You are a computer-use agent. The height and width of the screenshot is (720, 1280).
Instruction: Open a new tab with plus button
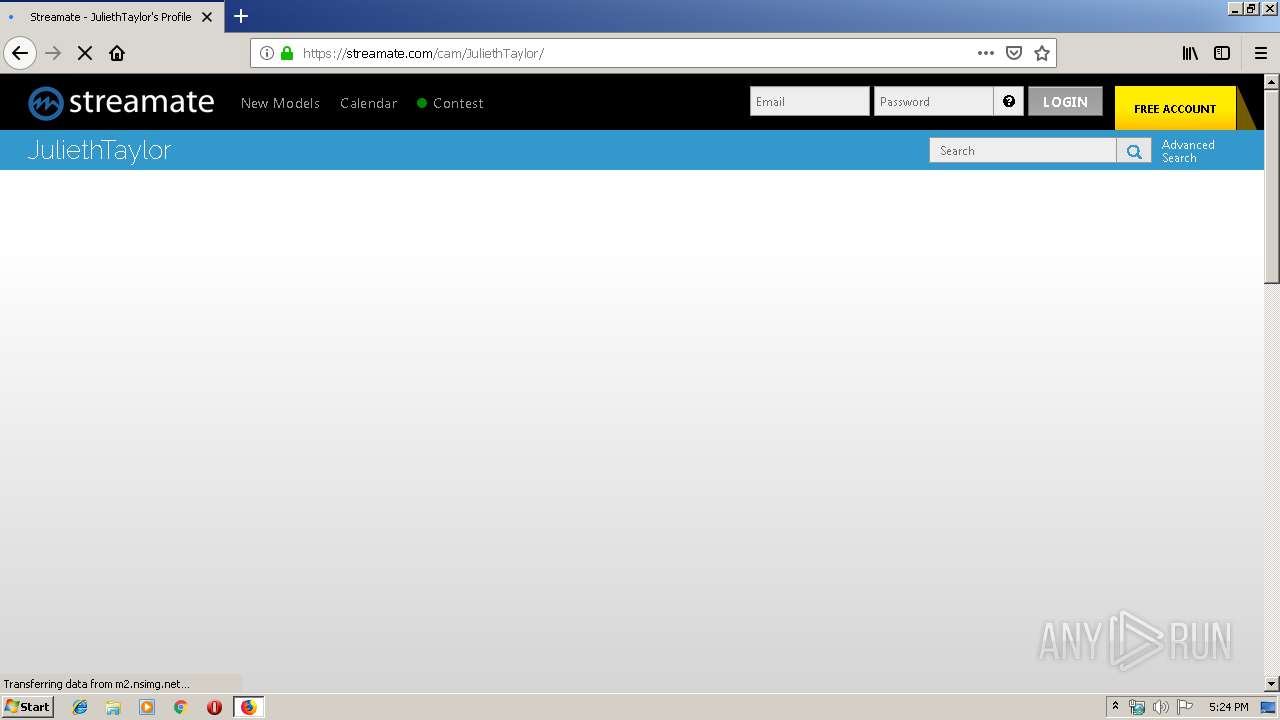click(241, 16)
